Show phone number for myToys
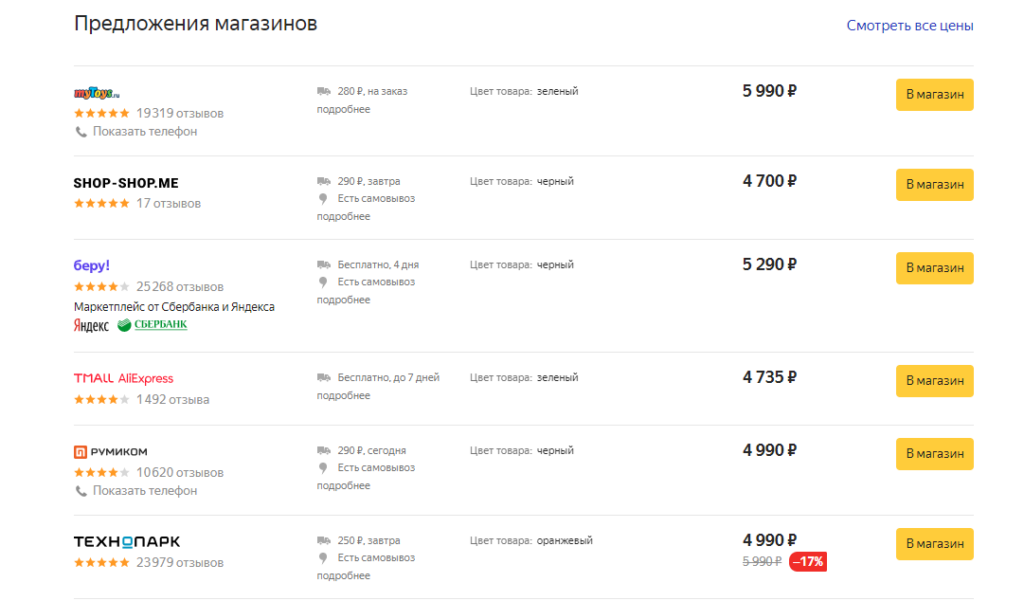The image size is (1024, 601). (x=144, y=131)
